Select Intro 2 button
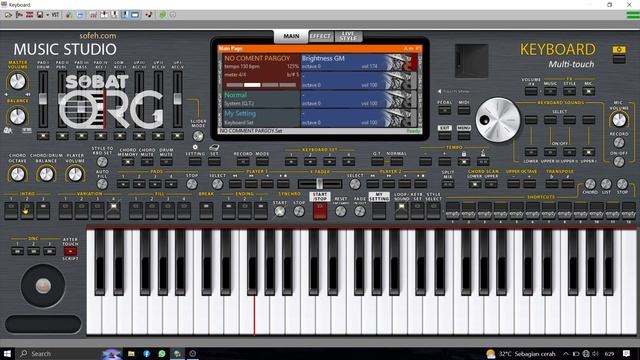Screen dimensions: 640x360 point(27,211)
